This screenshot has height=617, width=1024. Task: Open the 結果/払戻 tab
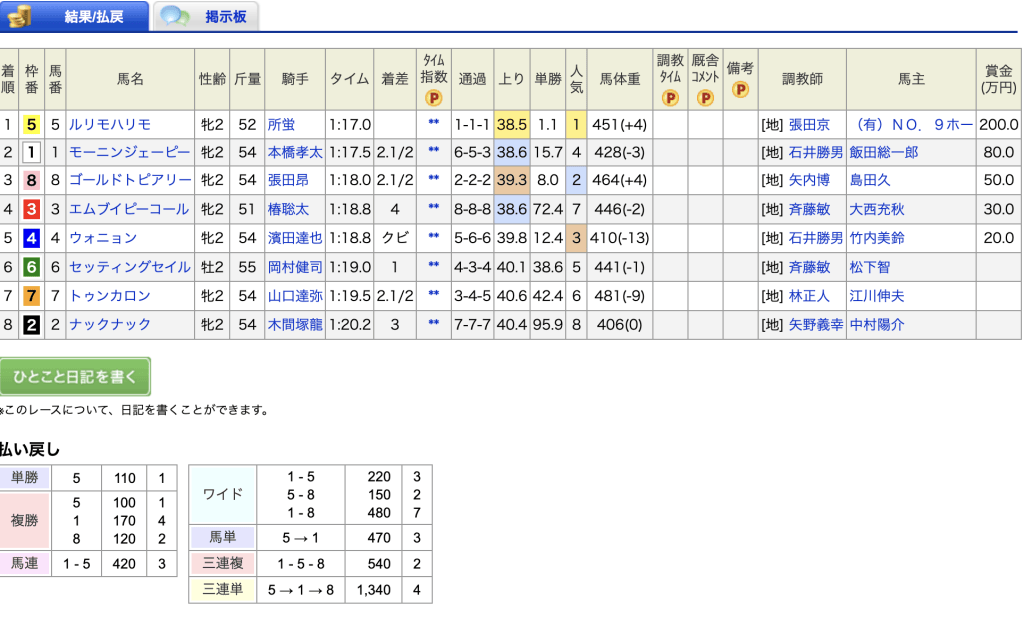pyautogui.click(x=74, y=16)
